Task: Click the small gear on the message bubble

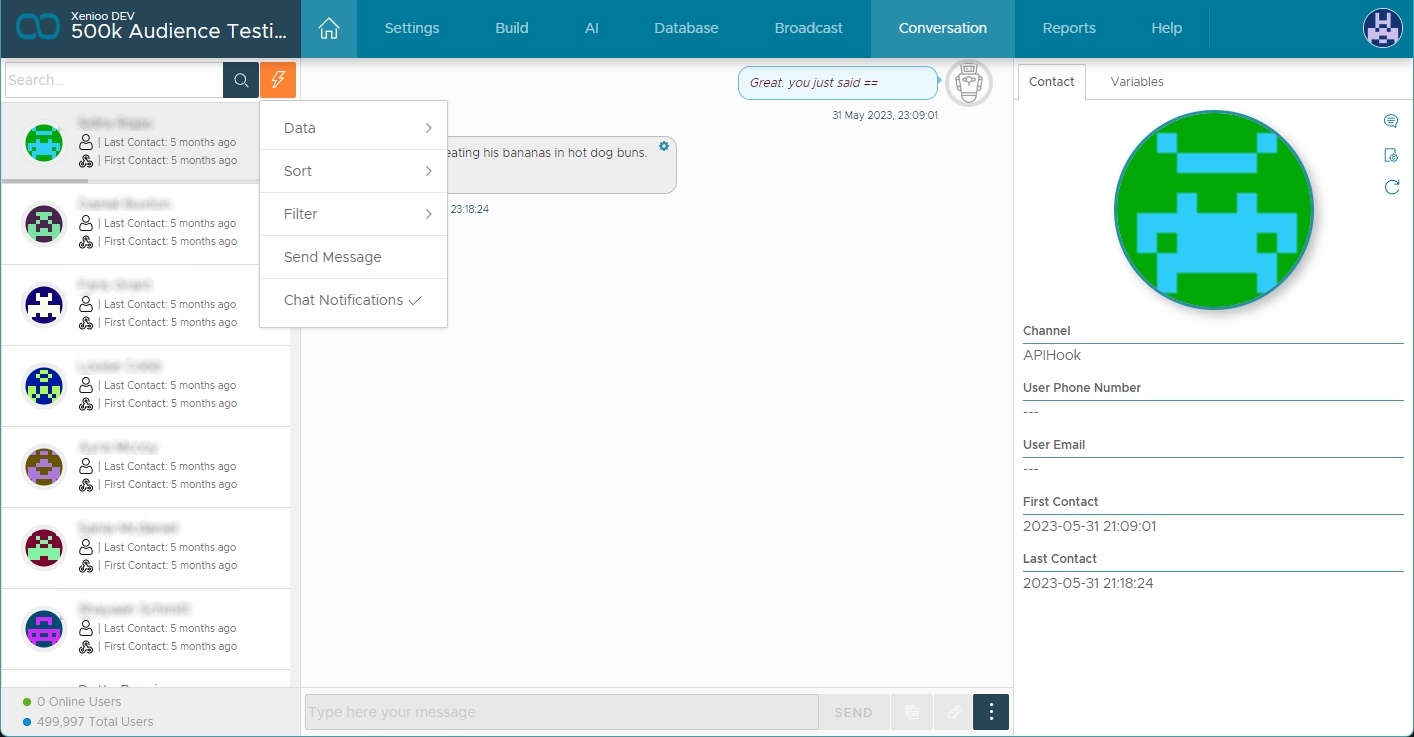Action: point(664,146)
